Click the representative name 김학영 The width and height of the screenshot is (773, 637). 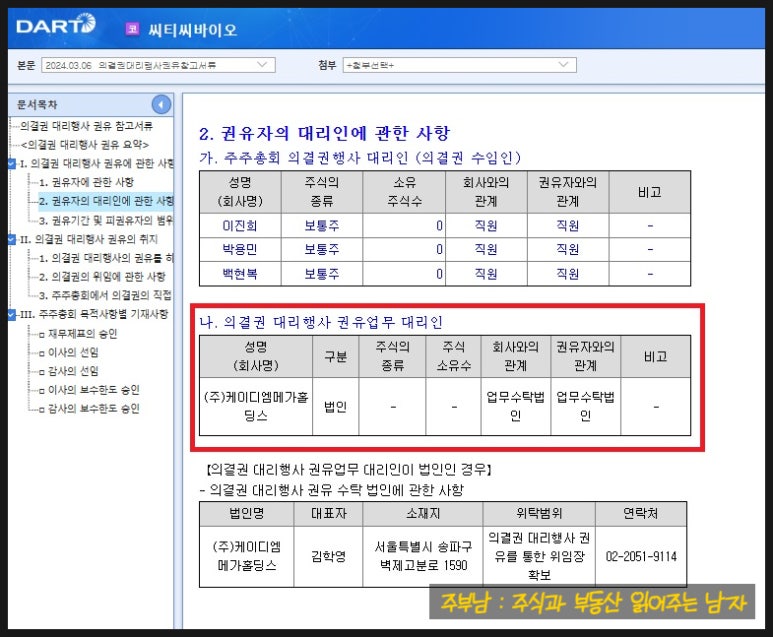pos(328,556)
